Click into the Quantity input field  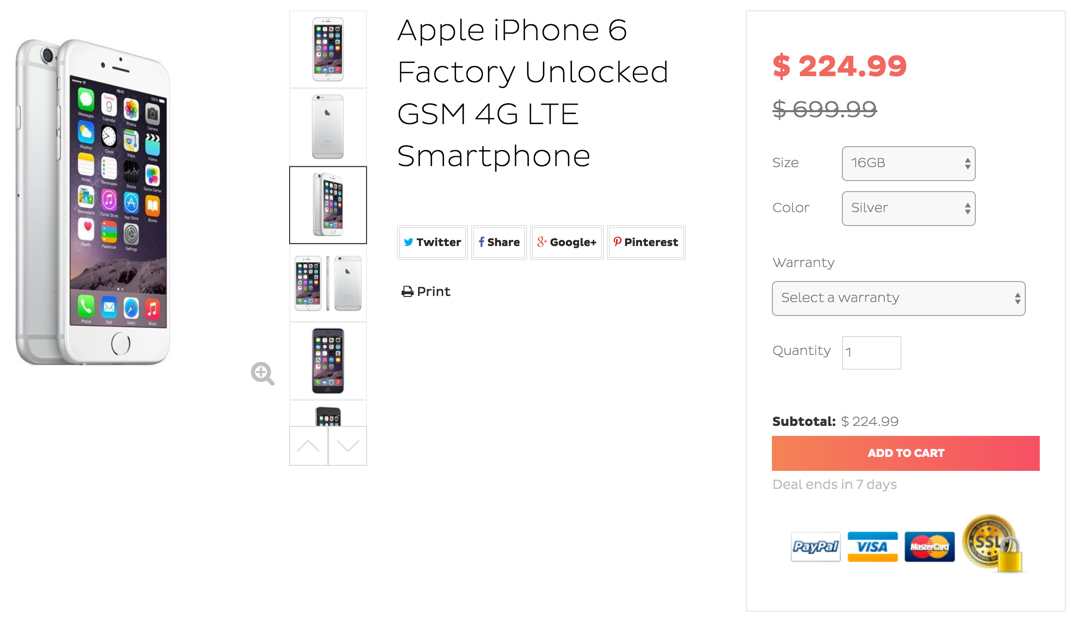(x=871, y=352)
